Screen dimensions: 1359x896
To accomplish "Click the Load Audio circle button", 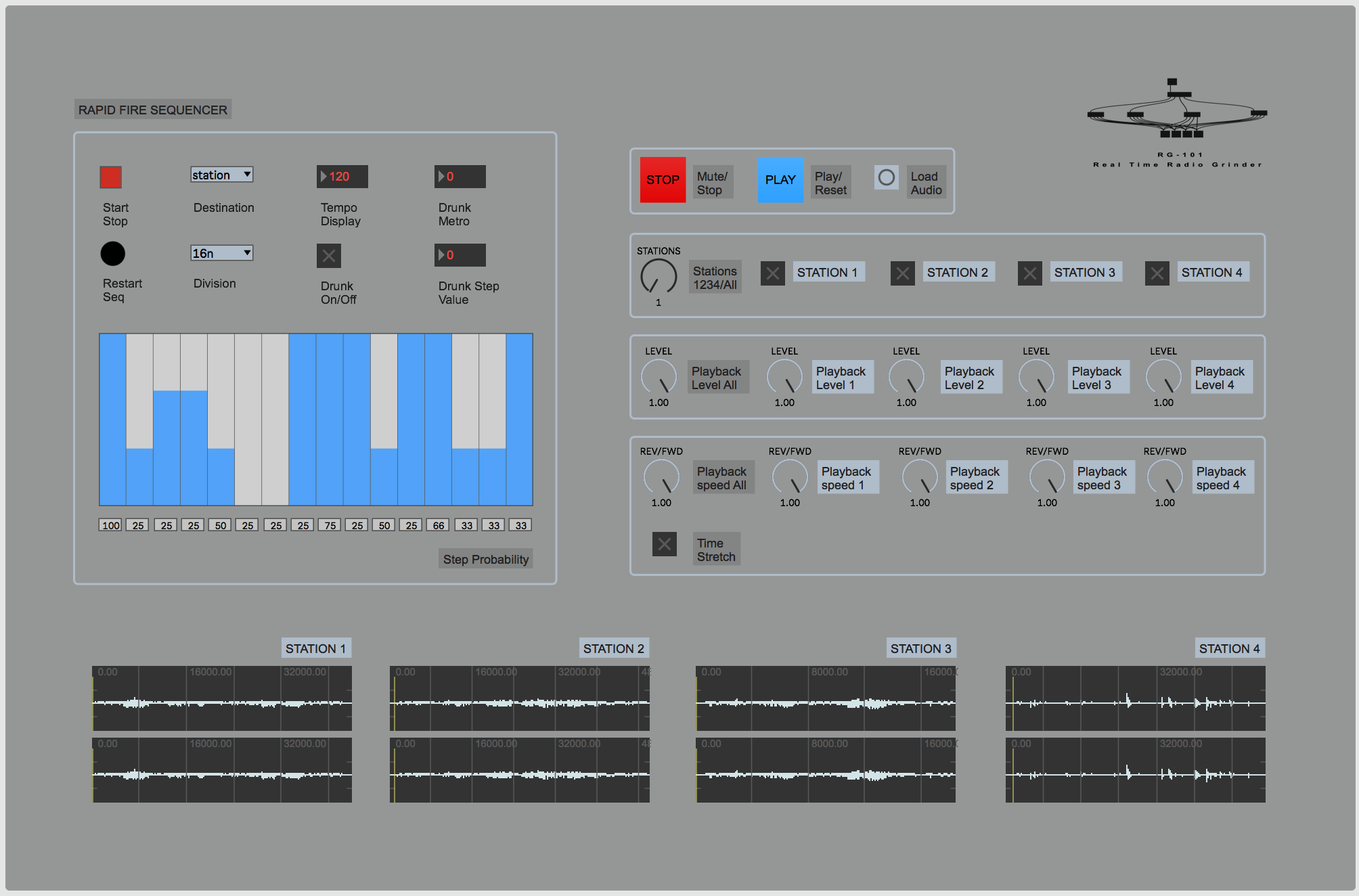I will pos(887,178).
